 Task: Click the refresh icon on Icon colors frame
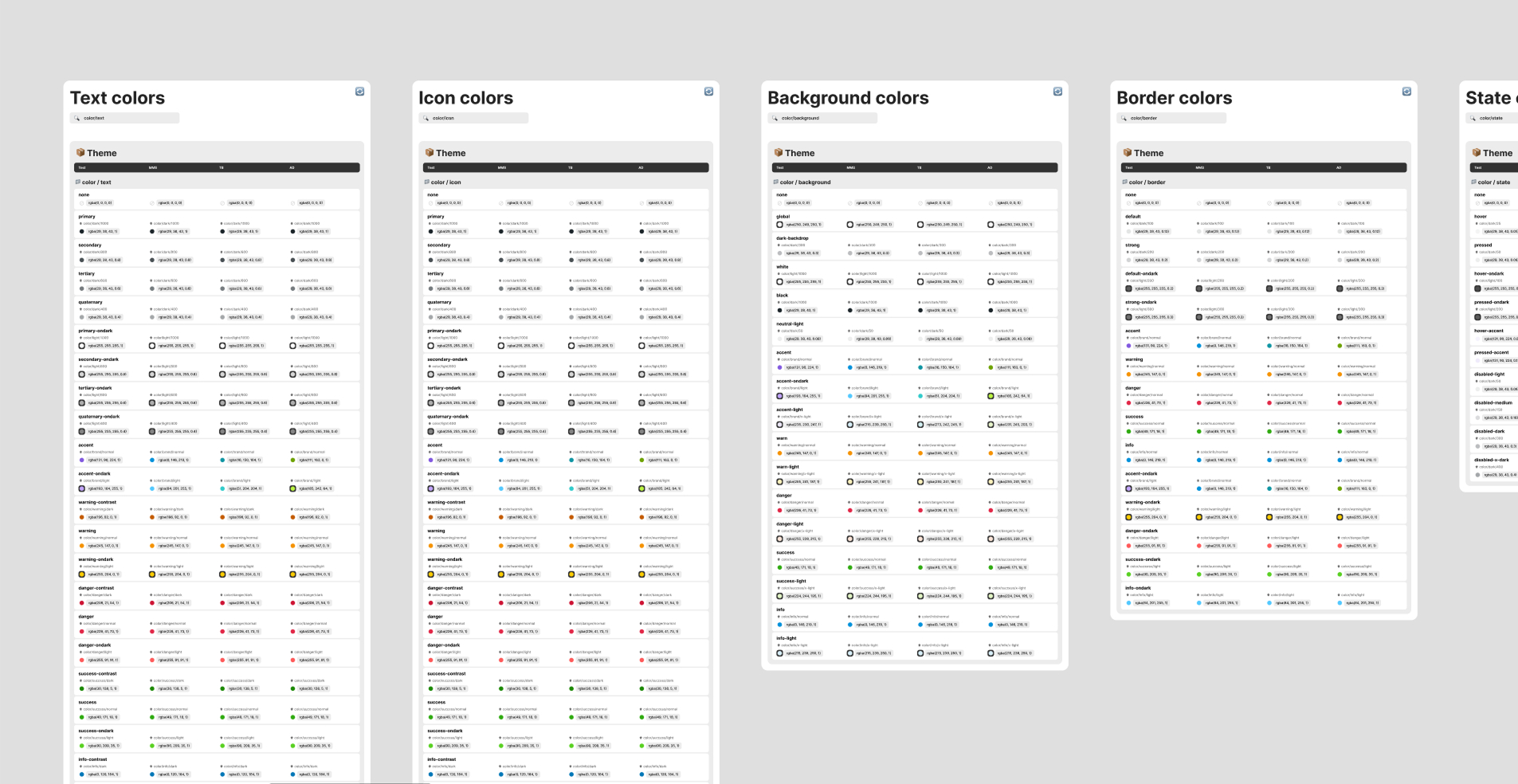click(708, 92)
